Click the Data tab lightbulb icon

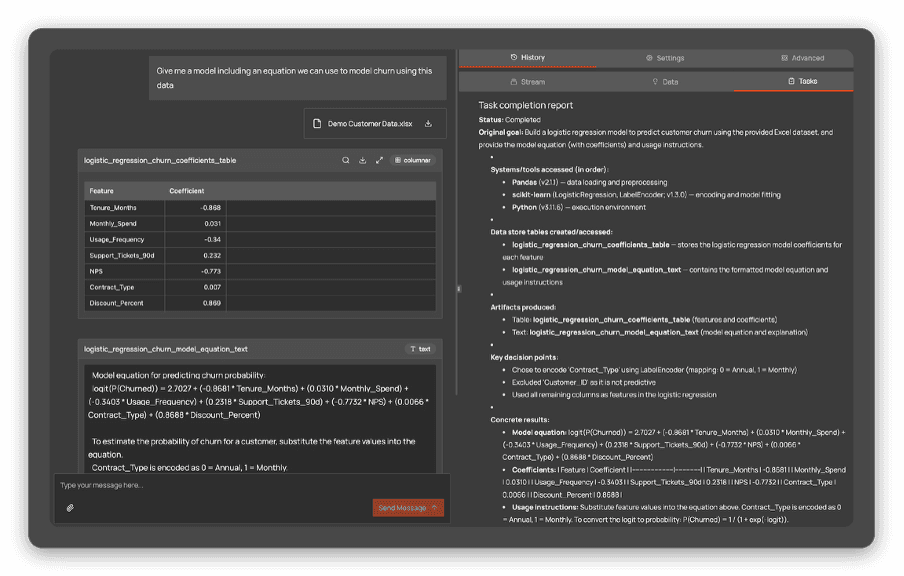(x=655, y=82)
